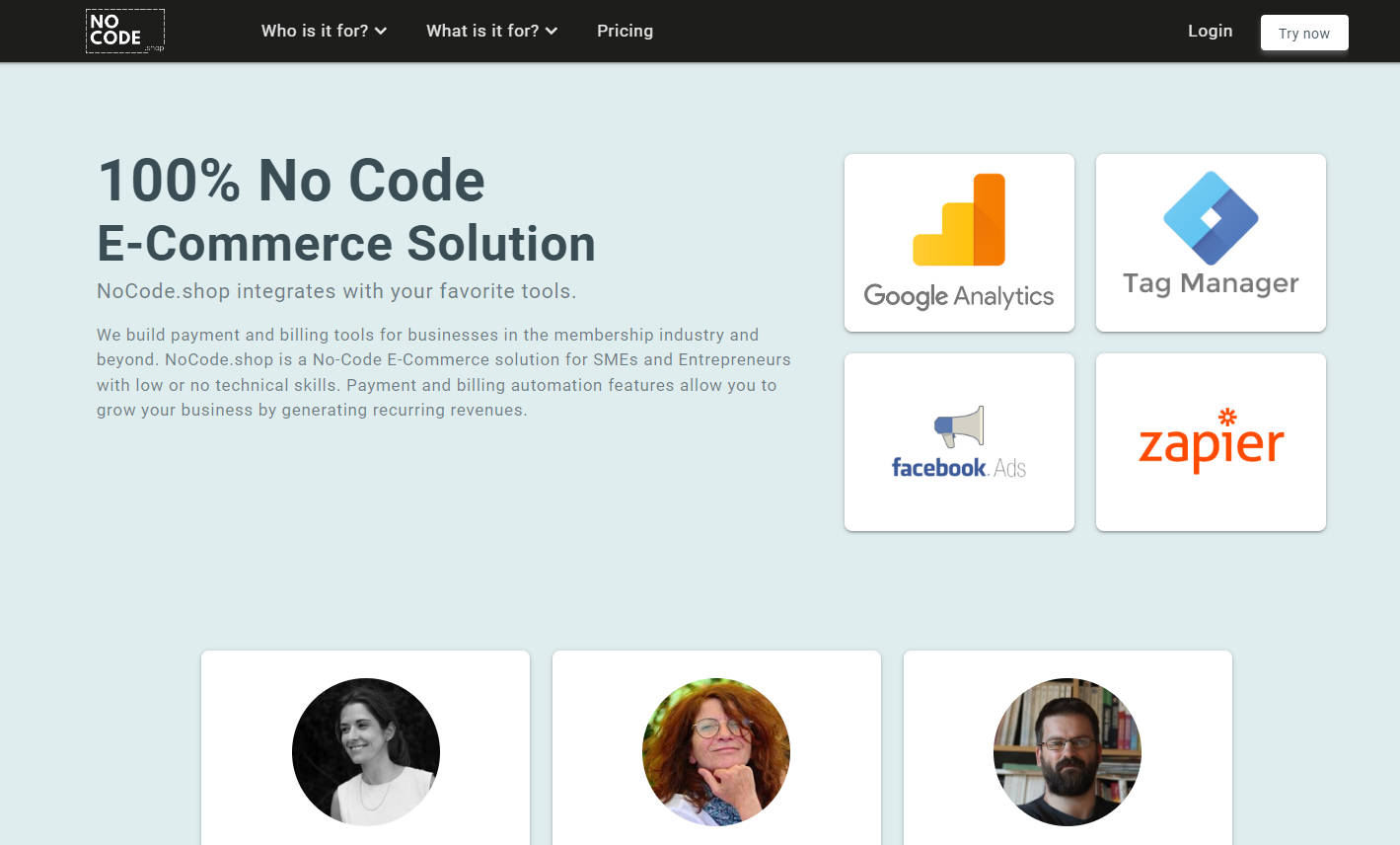1400x845 pixels.
Task: Click Login in the top menu
Action: pyautogui.click(x=1211, y=31)
